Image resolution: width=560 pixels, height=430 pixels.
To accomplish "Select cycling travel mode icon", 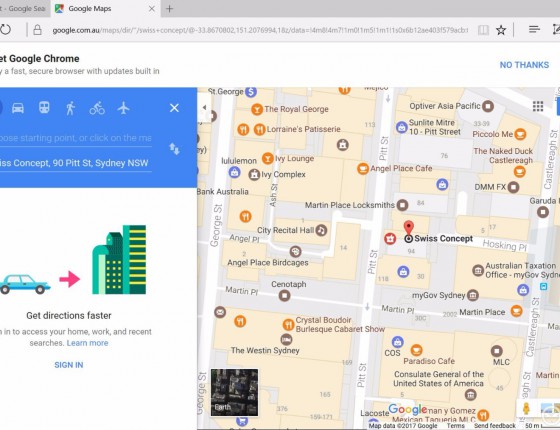I will click(x=97, y=108).
